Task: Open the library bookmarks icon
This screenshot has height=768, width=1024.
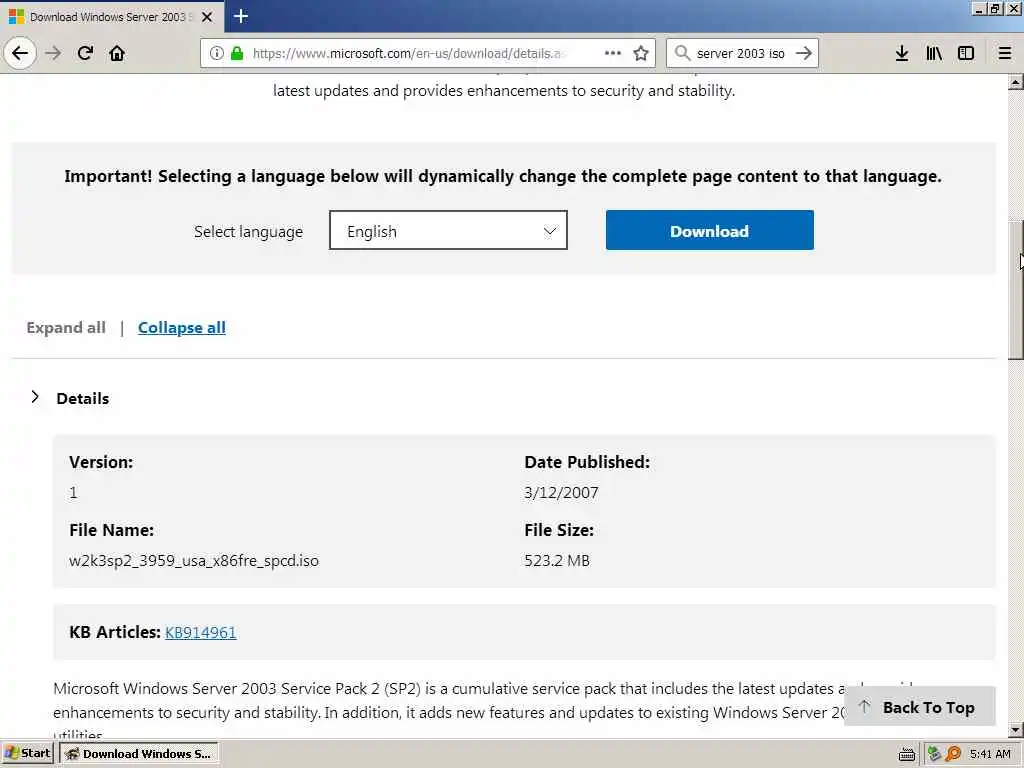Action: 934,53
